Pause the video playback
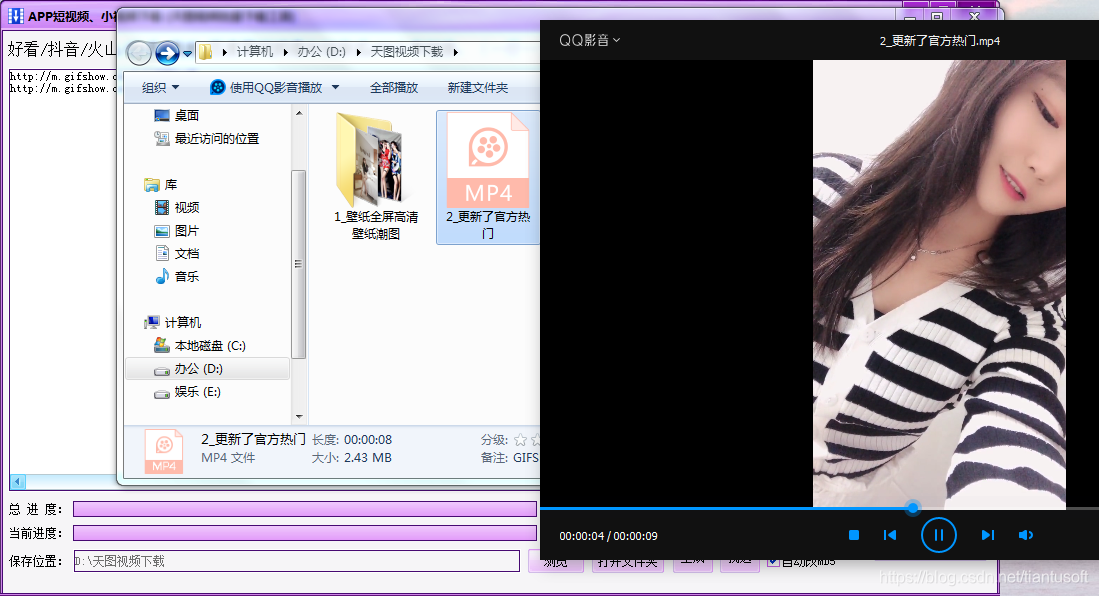 [938, 535]
